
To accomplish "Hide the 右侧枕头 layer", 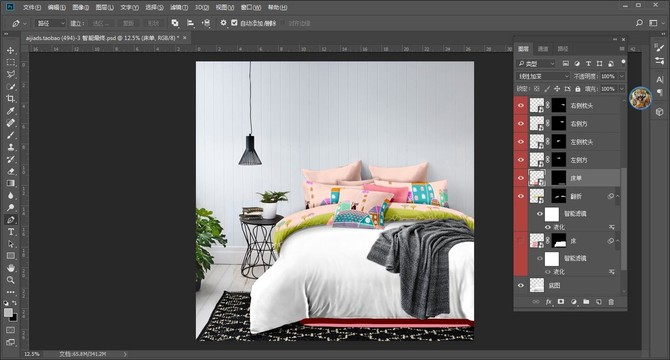I will click(521, 105).
